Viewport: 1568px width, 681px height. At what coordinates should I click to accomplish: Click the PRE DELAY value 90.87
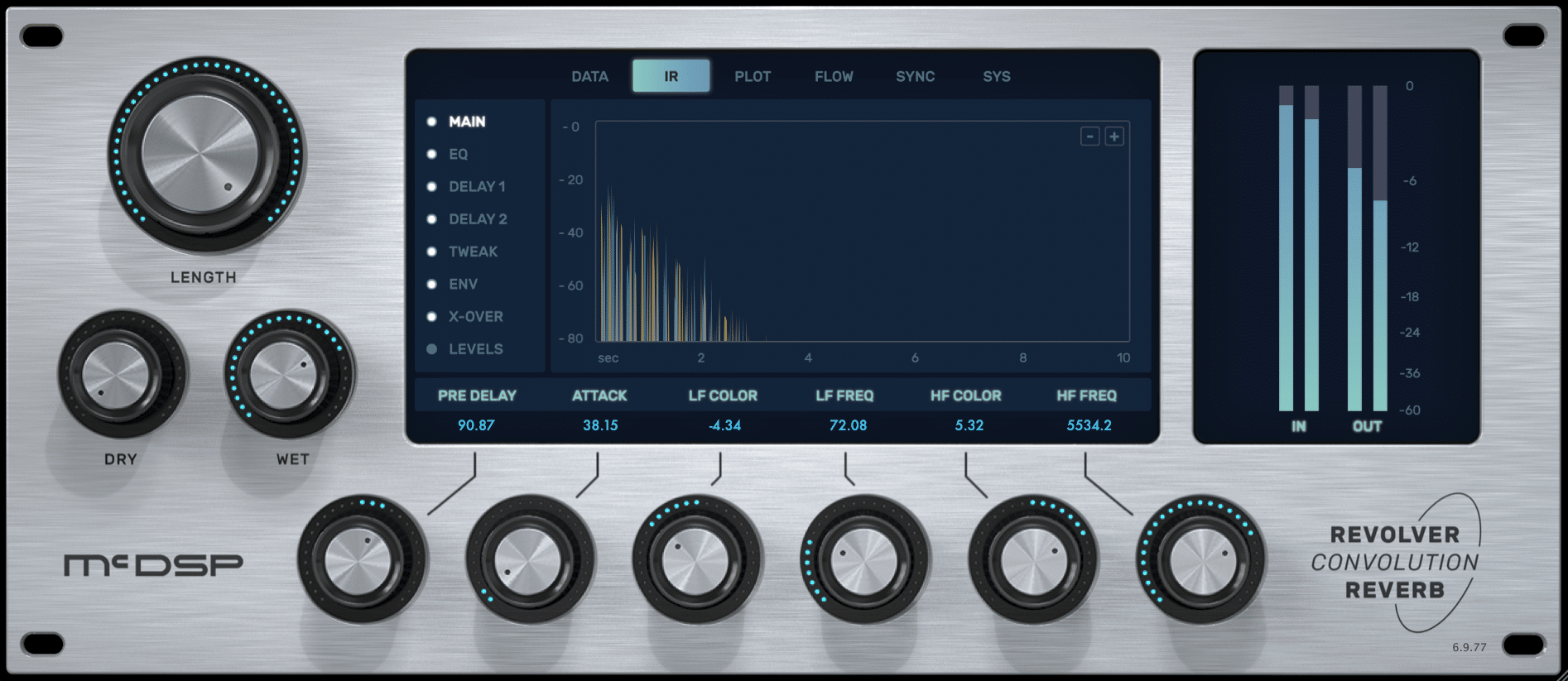click(476, 425)
